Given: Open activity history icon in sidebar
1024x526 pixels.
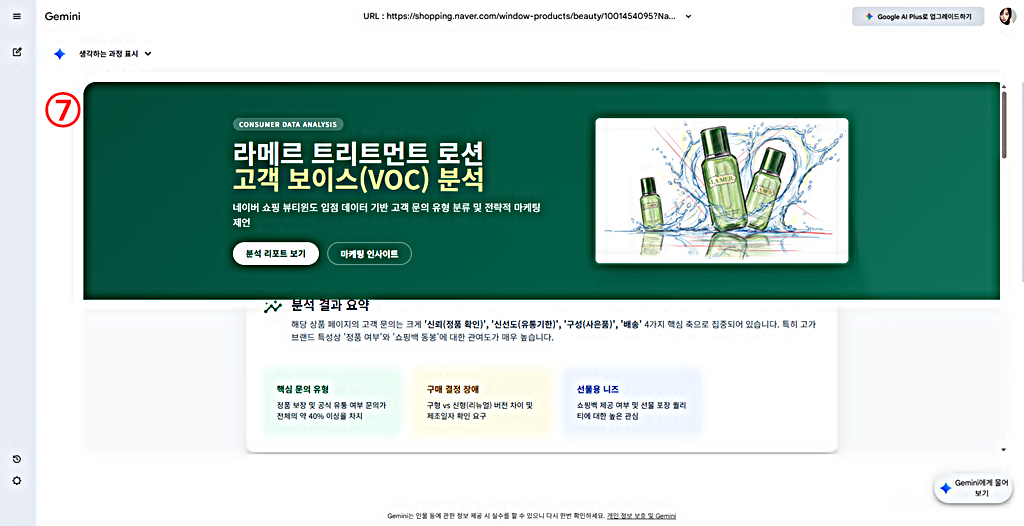Looking at the screenshot, I should pyautogui.click(x=17, y=459).
